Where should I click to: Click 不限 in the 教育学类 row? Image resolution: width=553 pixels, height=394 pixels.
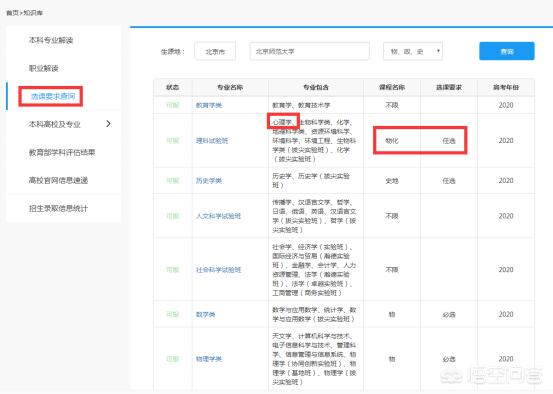(x=392, y=105)
